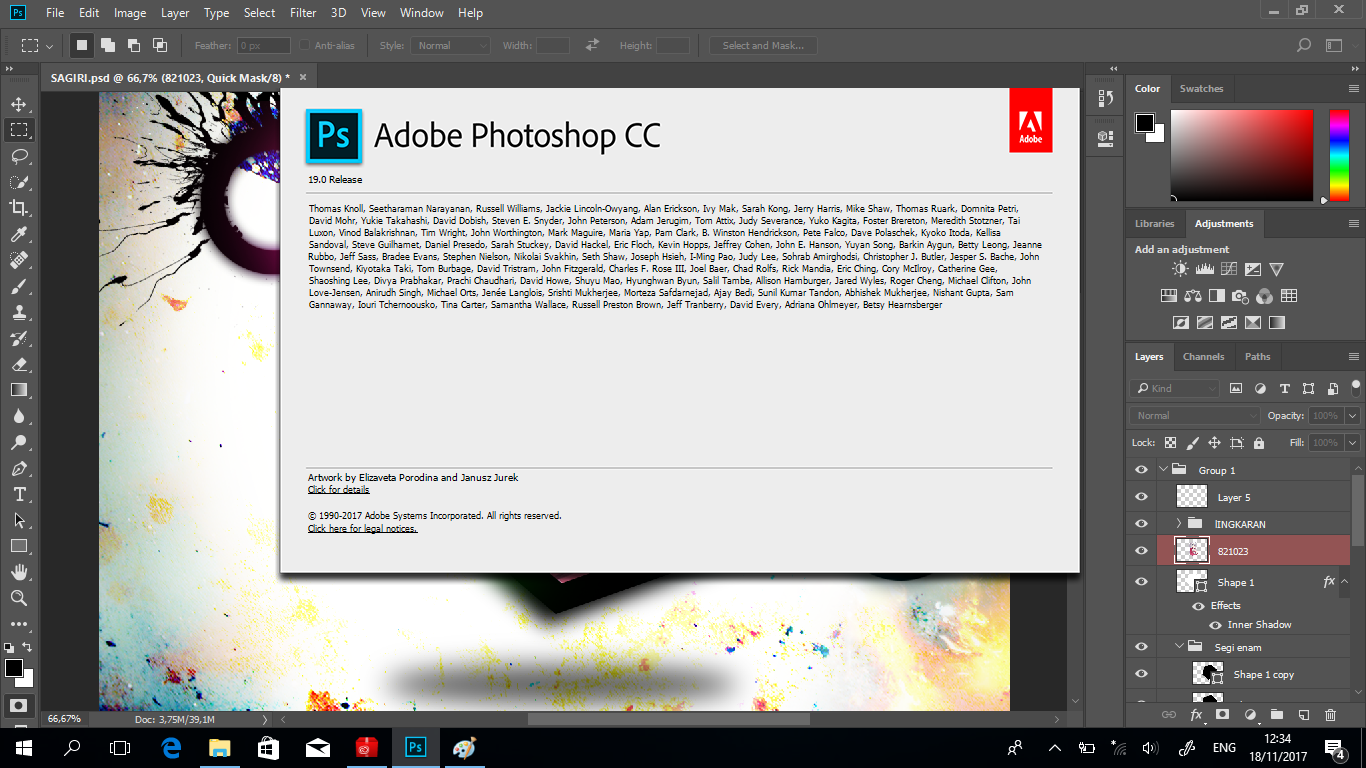The image size is (1366, 768).
Task: Open 'Click here for legal notices' link
Action: click(x=362, y=529)
